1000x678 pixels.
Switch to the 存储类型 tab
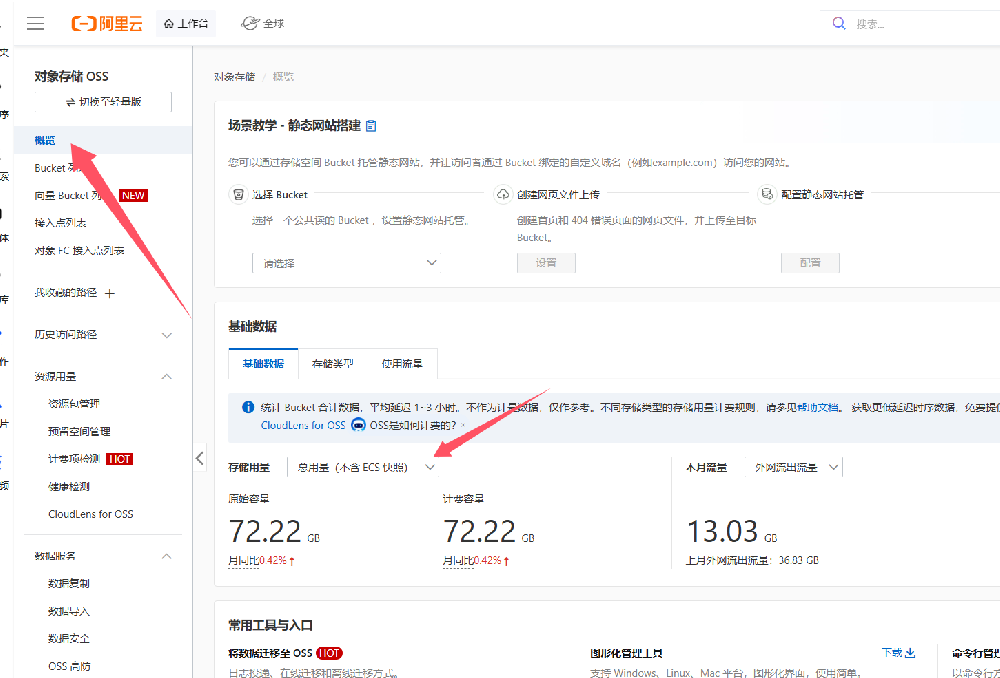333,364
